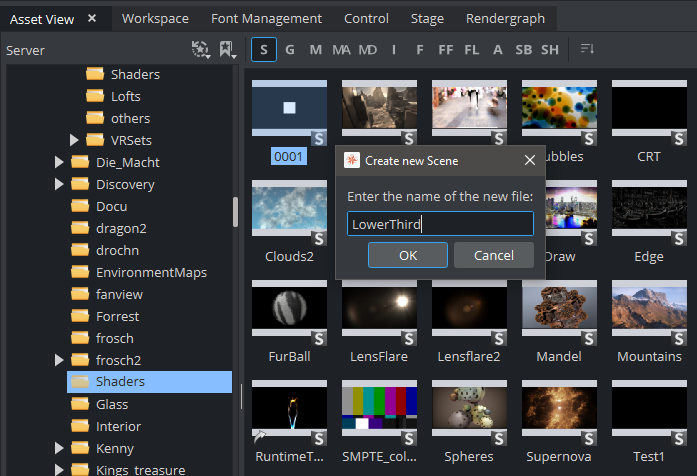Viewport: 697px width, 476px height.
Task: Expand the frosch2 folder
Action: [x=59, y=360]
